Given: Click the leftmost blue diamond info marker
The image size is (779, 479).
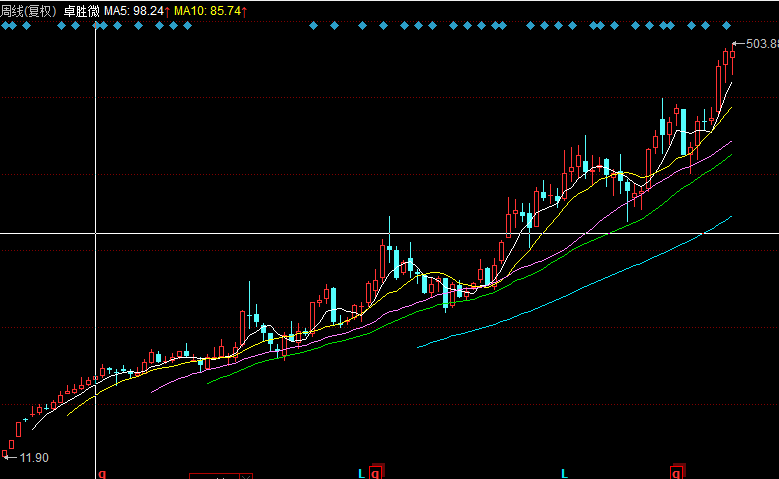Looking at the screenshot, I should [x=5, y=25].
